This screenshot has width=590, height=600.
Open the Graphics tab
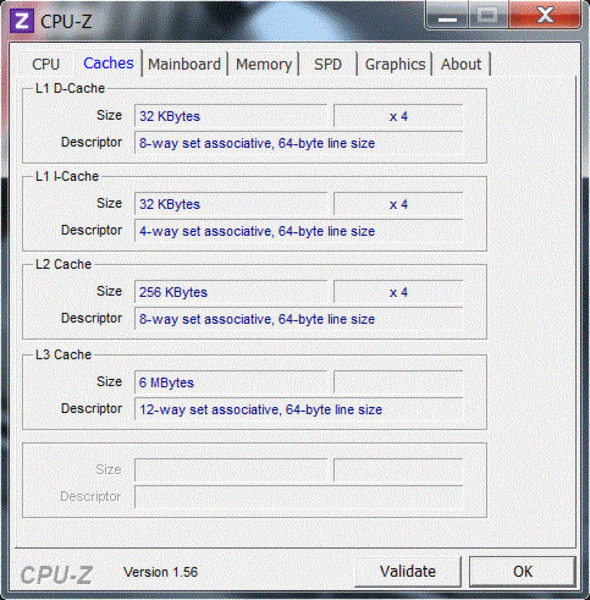pos(395,64)
